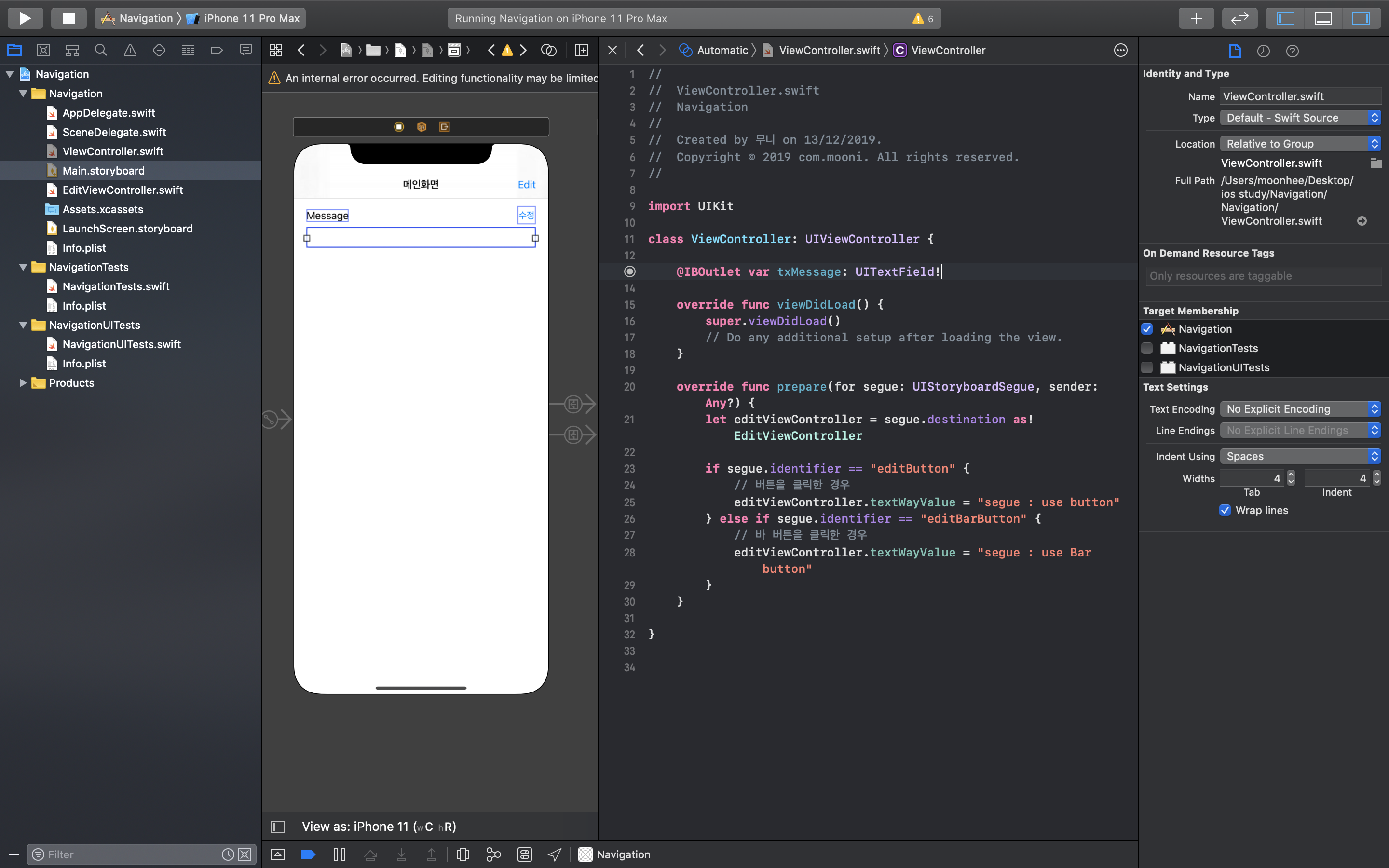Viewport: 1389px width, 868px height.
Task: Open the Breakpoint navigator icon
Action: [x=217, y=51]
